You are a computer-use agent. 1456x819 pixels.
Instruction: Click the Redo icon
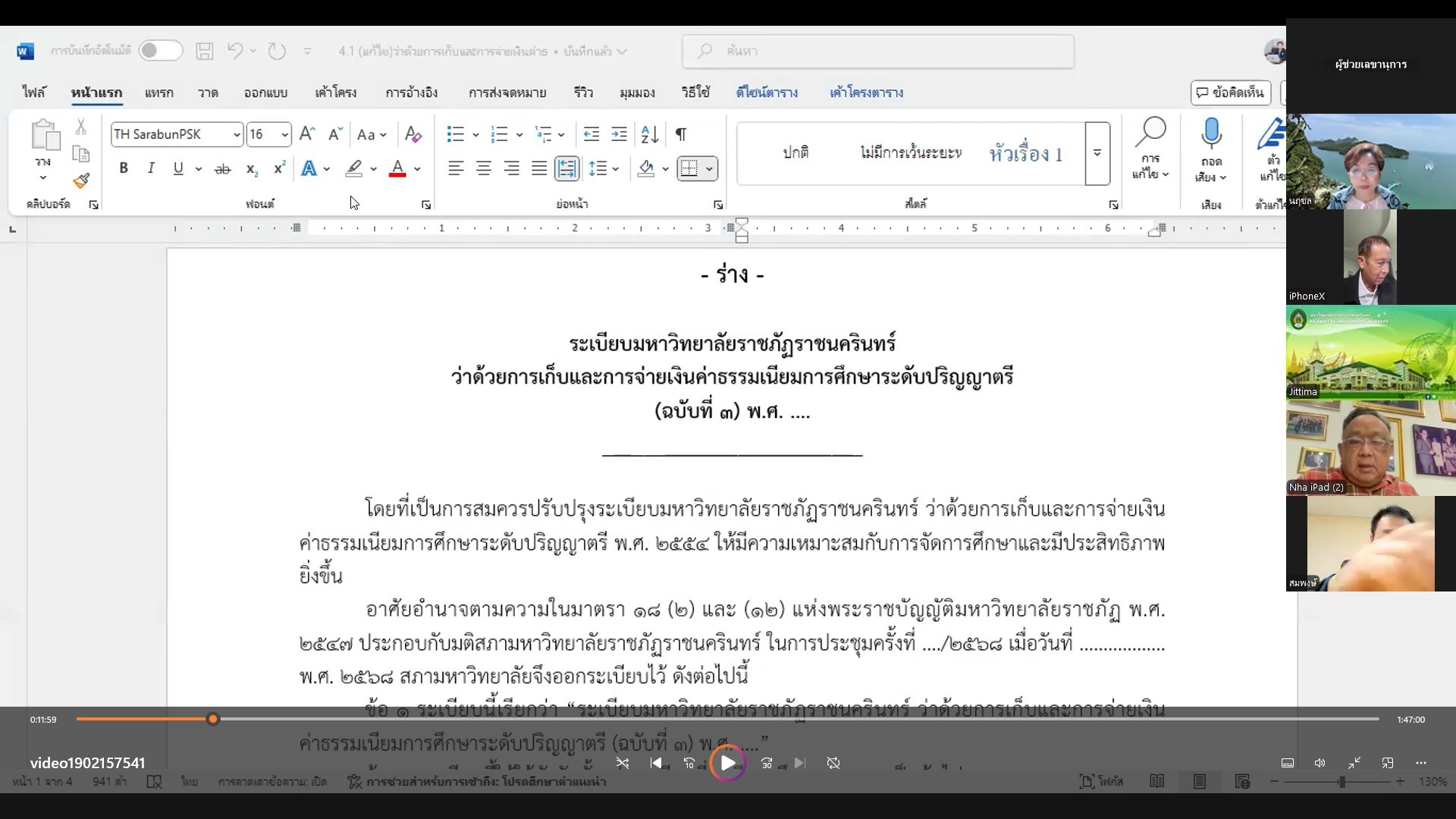277,51
